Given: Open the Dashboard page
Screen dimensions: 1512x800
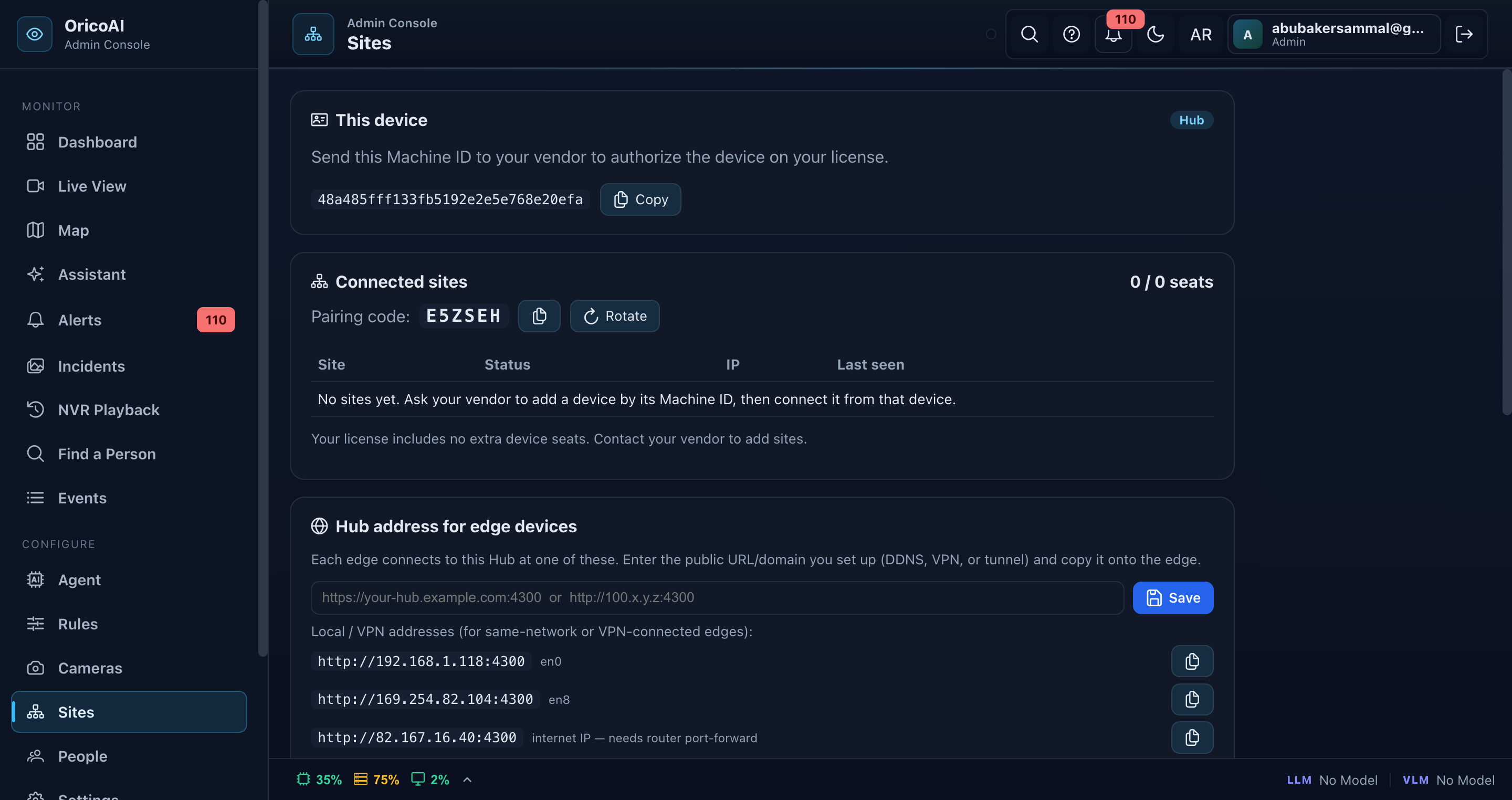Looking at the screenshot, I should pyautogui.click(x=129, y=142).
